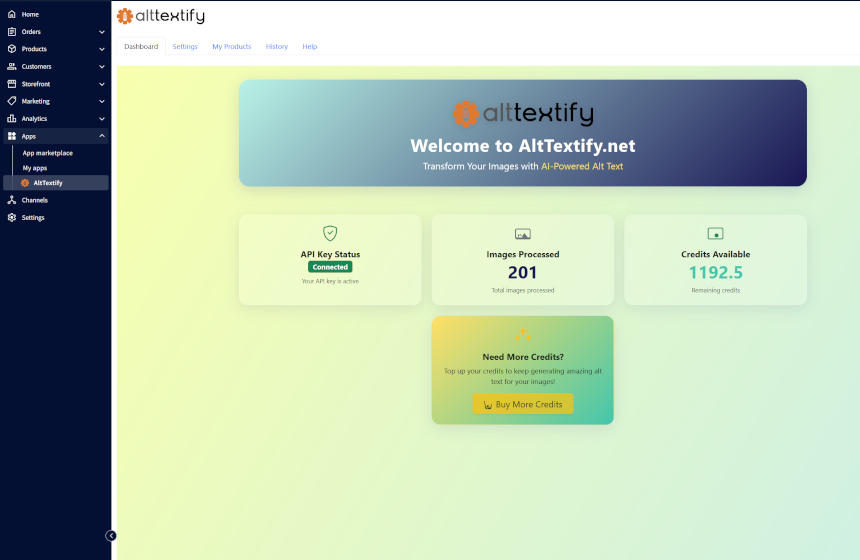Click the Orders label in sidebar

point(31,32)
